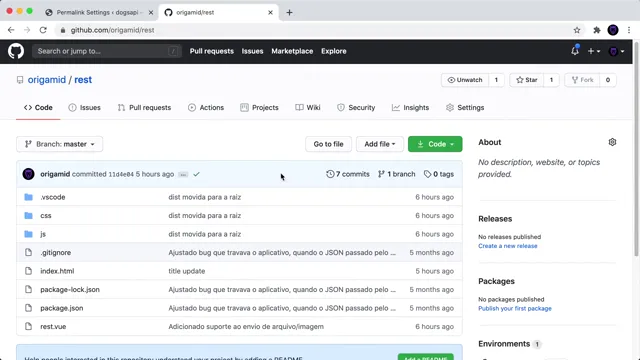Click Go to file button
Screen dimensions: 640x360
click(328, 144)
